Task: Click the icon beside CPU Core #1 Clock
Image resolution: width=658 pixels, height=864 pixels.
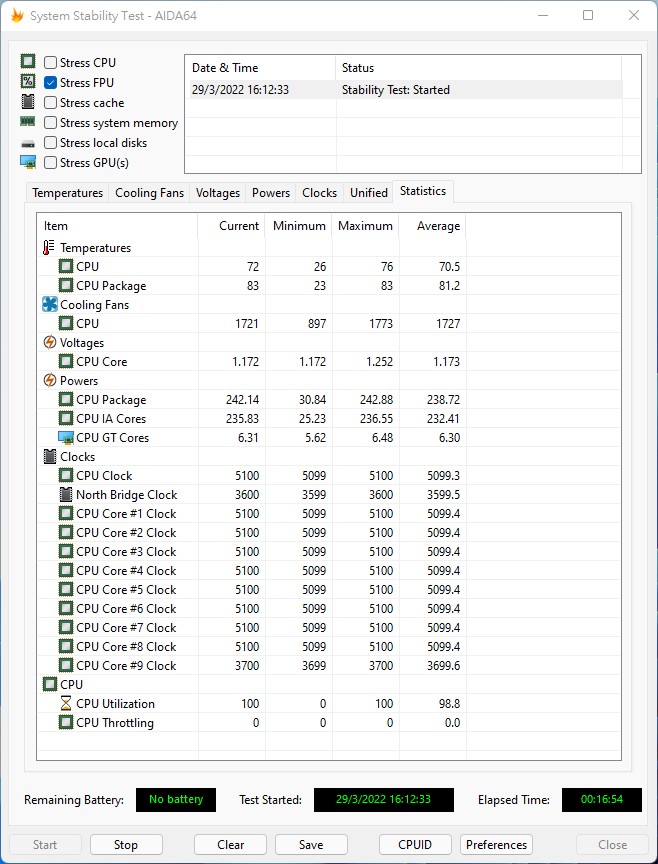Action: click(x=66, y=514)
